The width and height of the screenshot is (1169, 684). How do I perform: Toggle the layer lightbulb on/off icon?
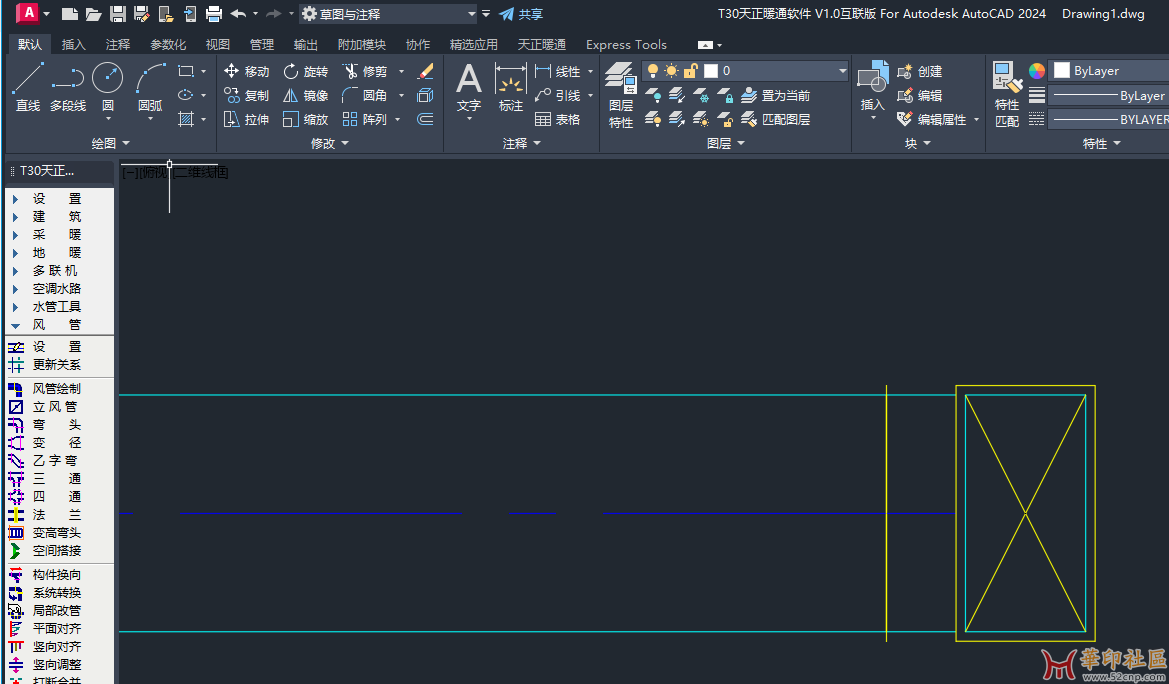point(653,71)
